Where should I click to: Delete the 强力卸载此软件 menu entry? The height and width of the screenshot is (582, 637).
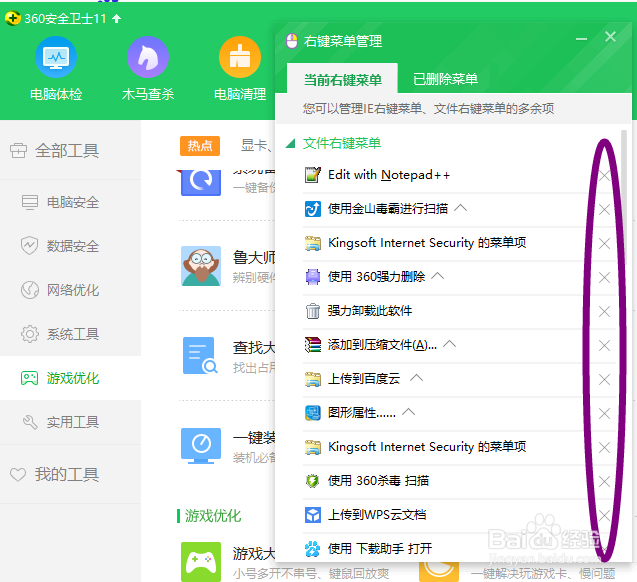[x=604, y=312]
